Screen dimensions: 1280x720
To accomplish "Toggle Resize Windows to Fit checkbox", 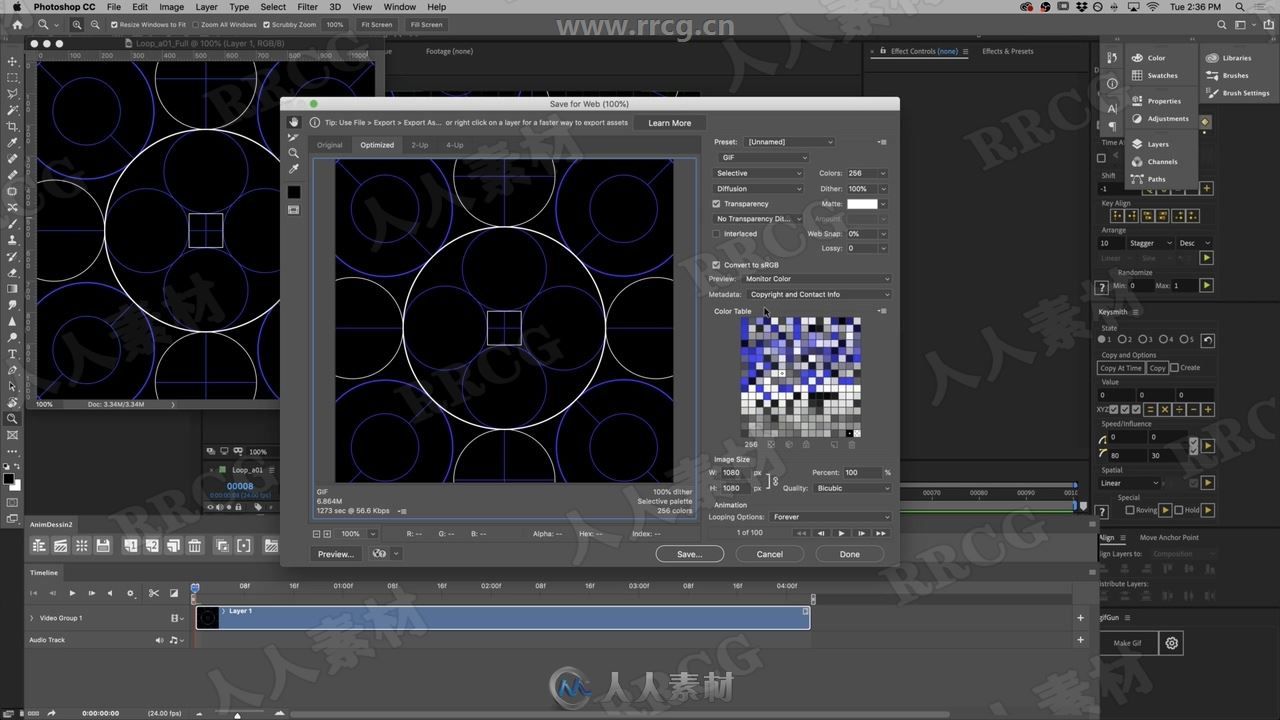I will pos(114,24).
